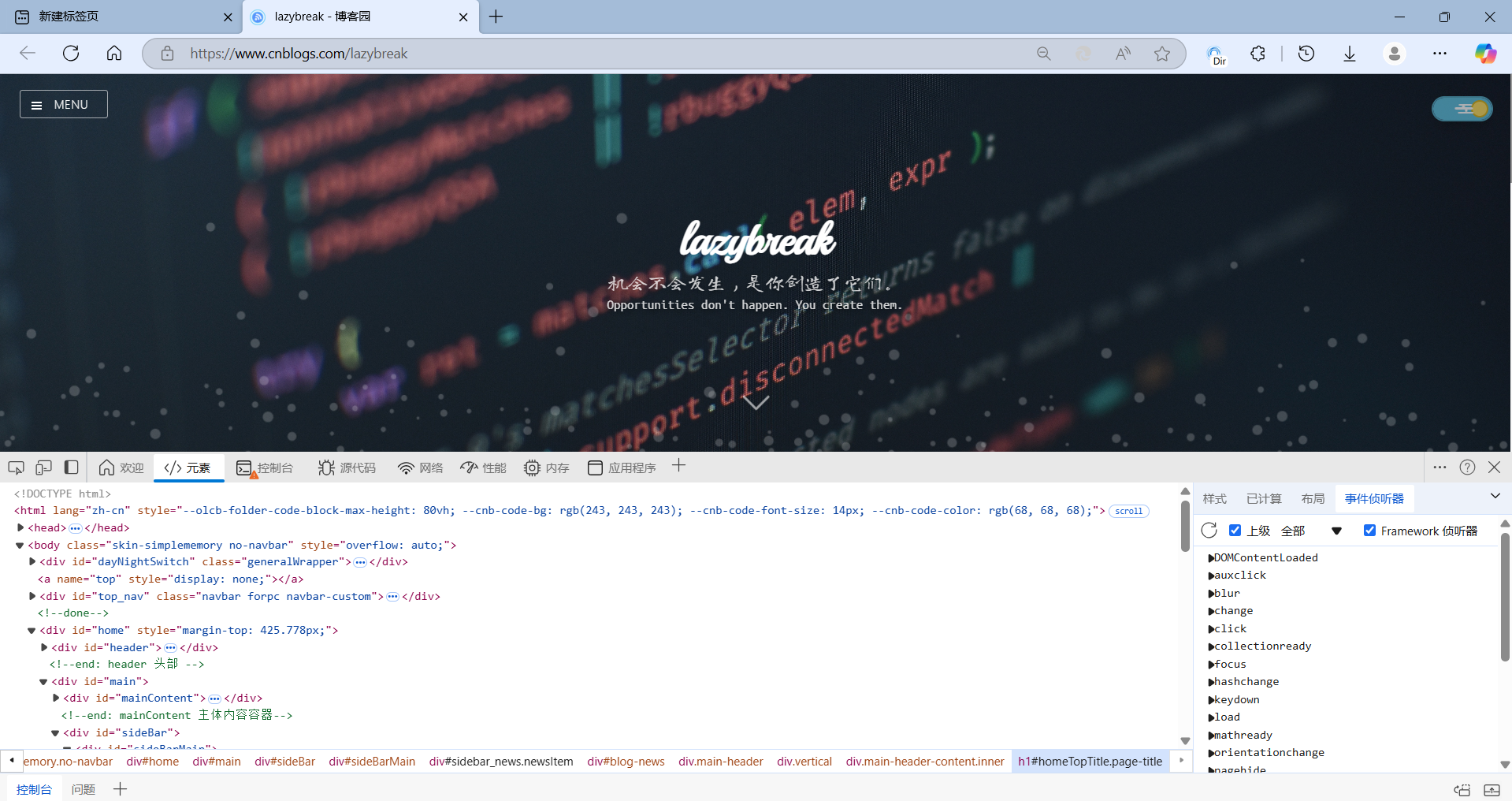Open browser Settings and more menu
Screen dimensions: 1512x801
[x=1440, y=53]
